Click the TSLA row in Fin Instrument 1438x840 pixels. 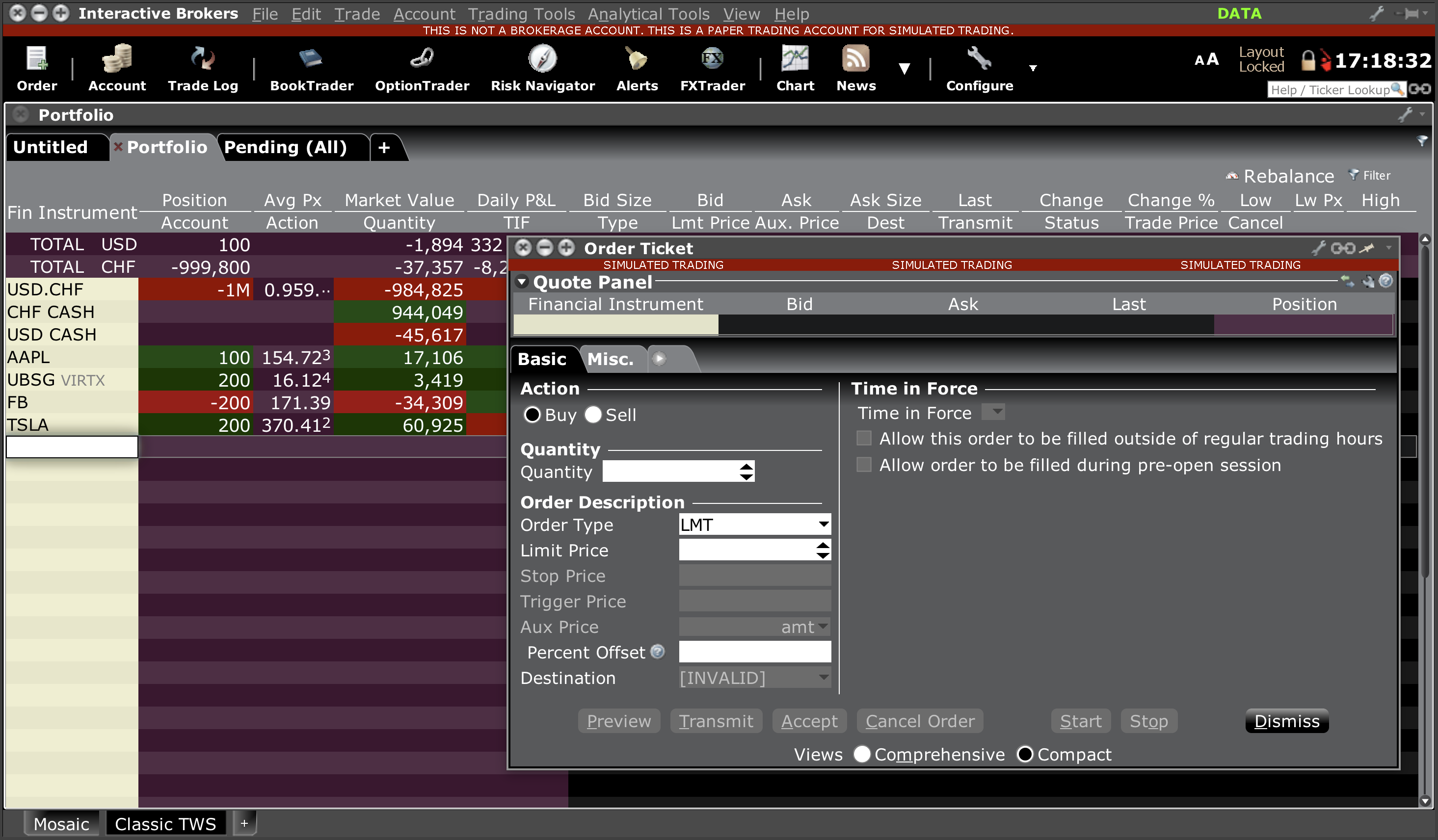click(72, 425)
